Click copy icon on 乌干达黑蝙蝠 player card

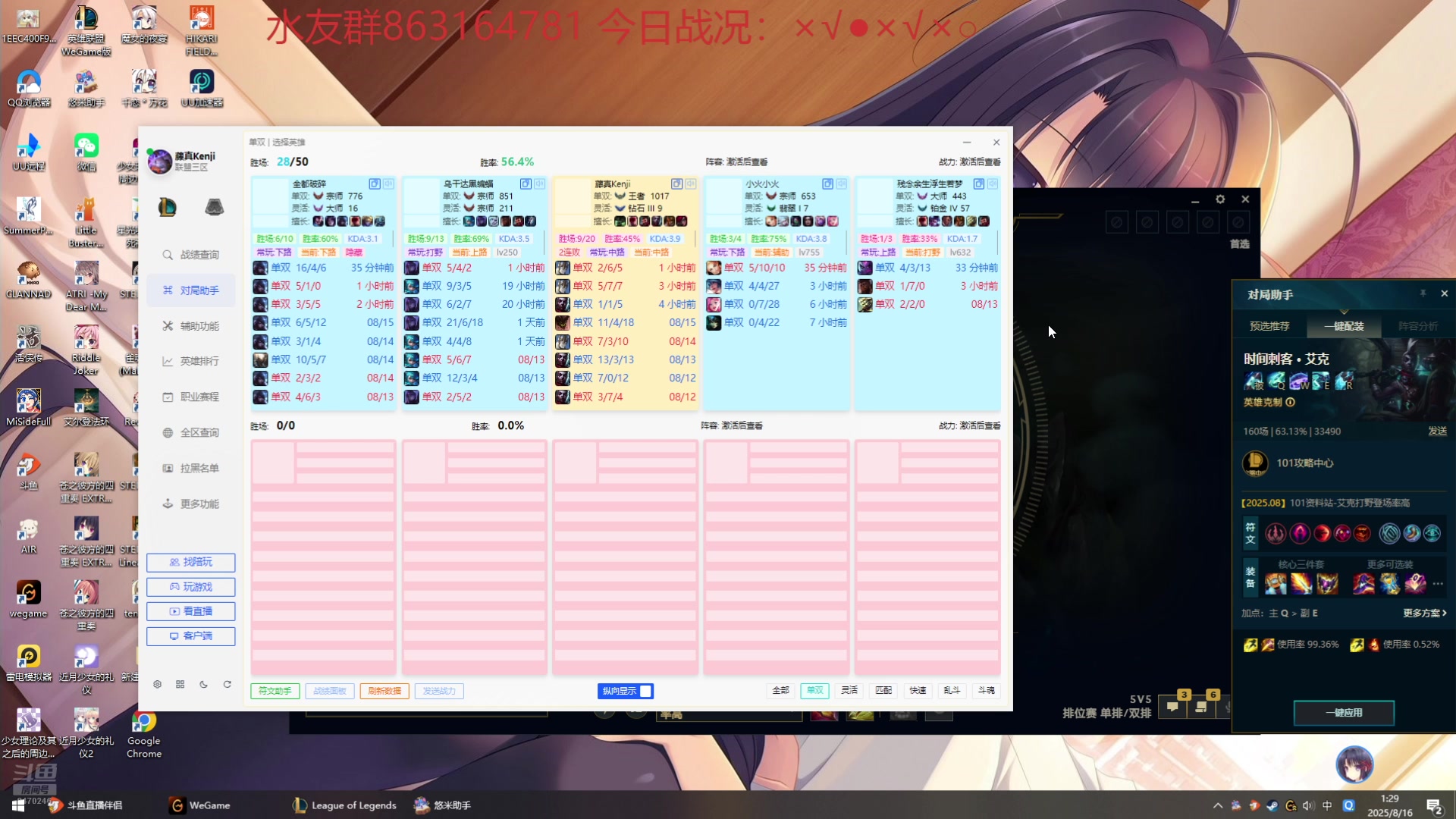click(x=526, y=184)
